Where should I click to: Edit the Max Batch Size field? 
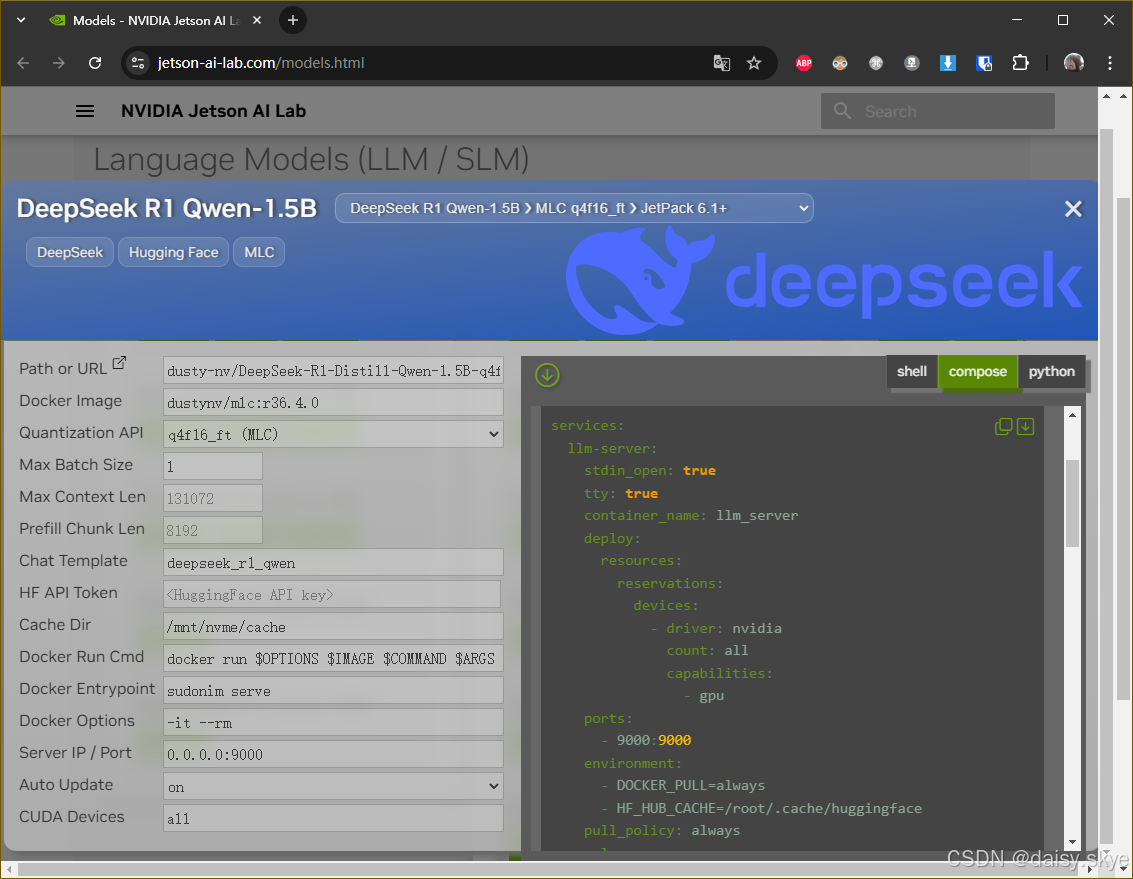212,466
